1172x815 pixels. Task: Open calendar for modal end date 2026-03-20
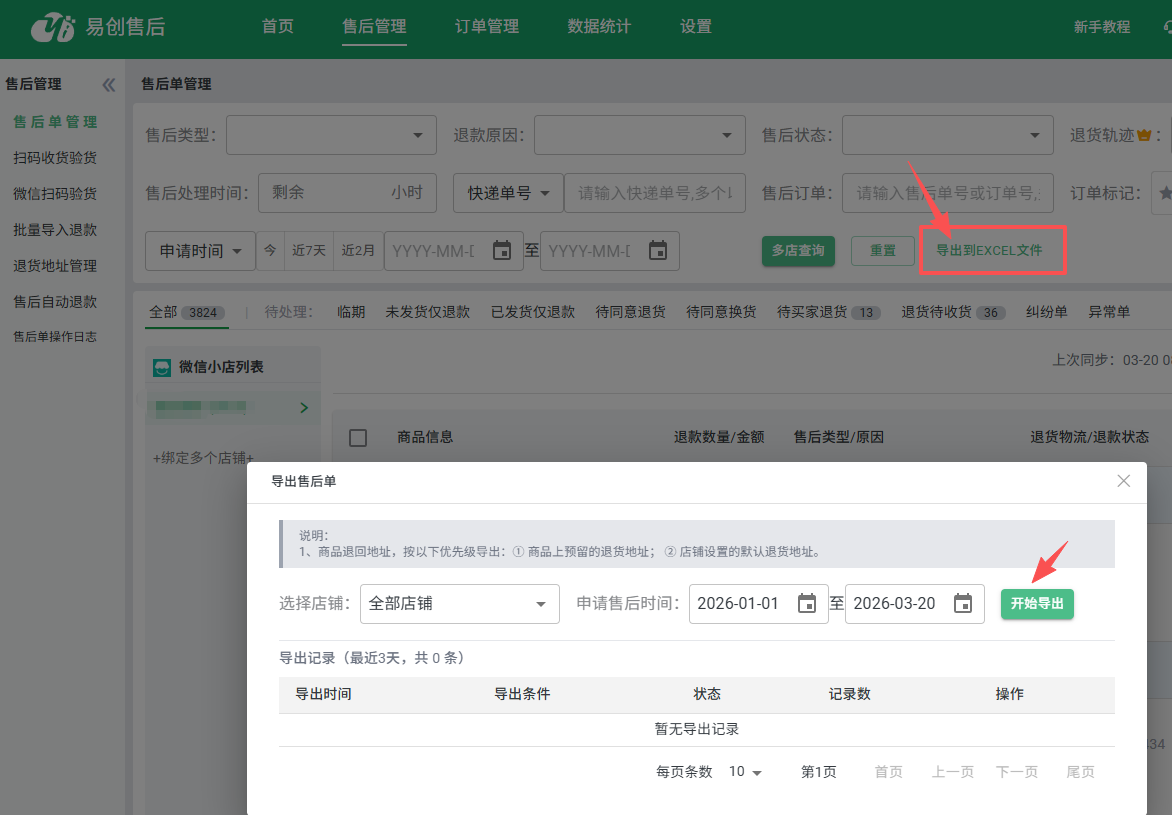(x=963, y=604)
